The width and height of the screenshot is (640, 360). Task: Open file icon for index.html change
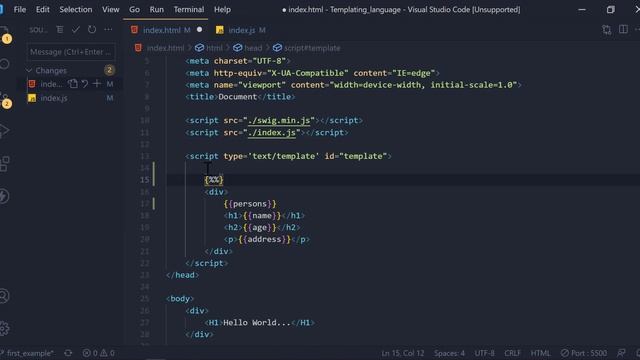click(x=73, y=84)
